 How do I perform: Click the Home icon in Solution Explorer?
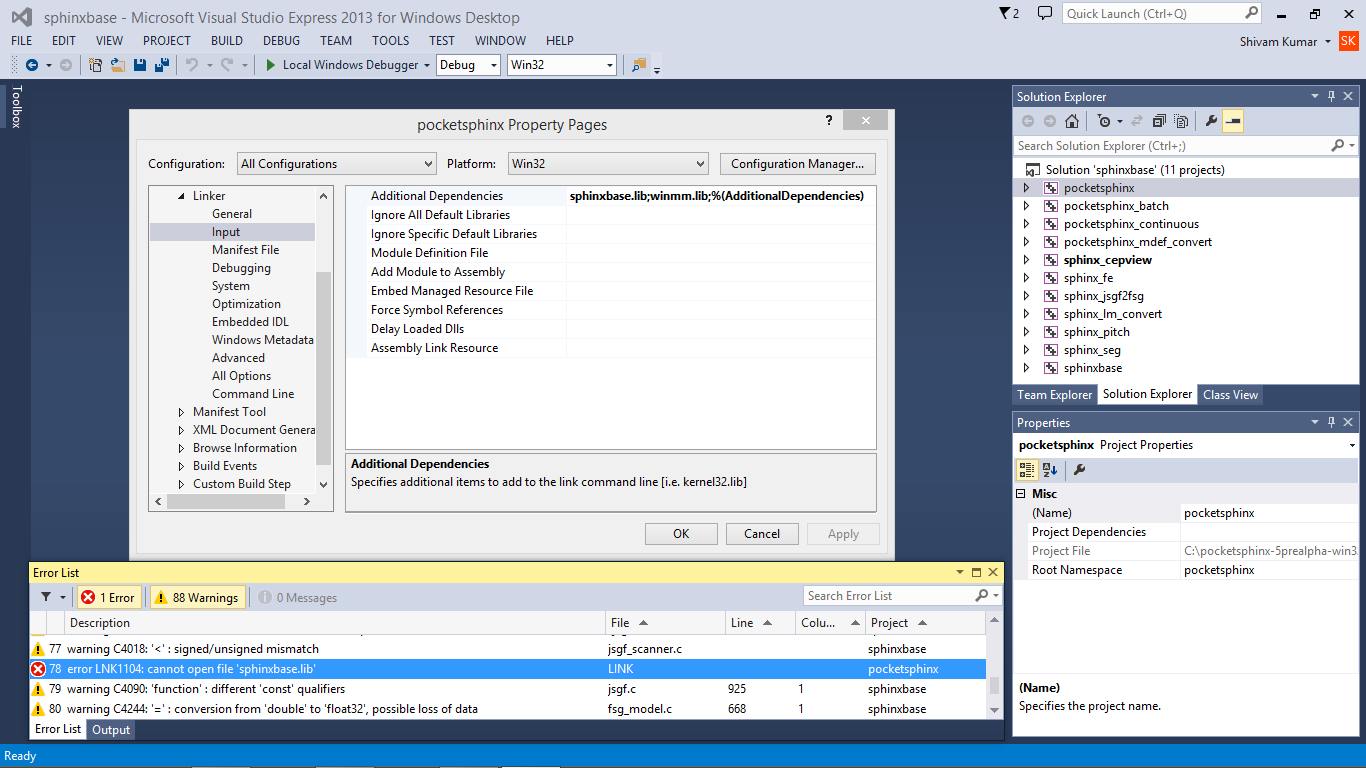(x=1072, y=121)
